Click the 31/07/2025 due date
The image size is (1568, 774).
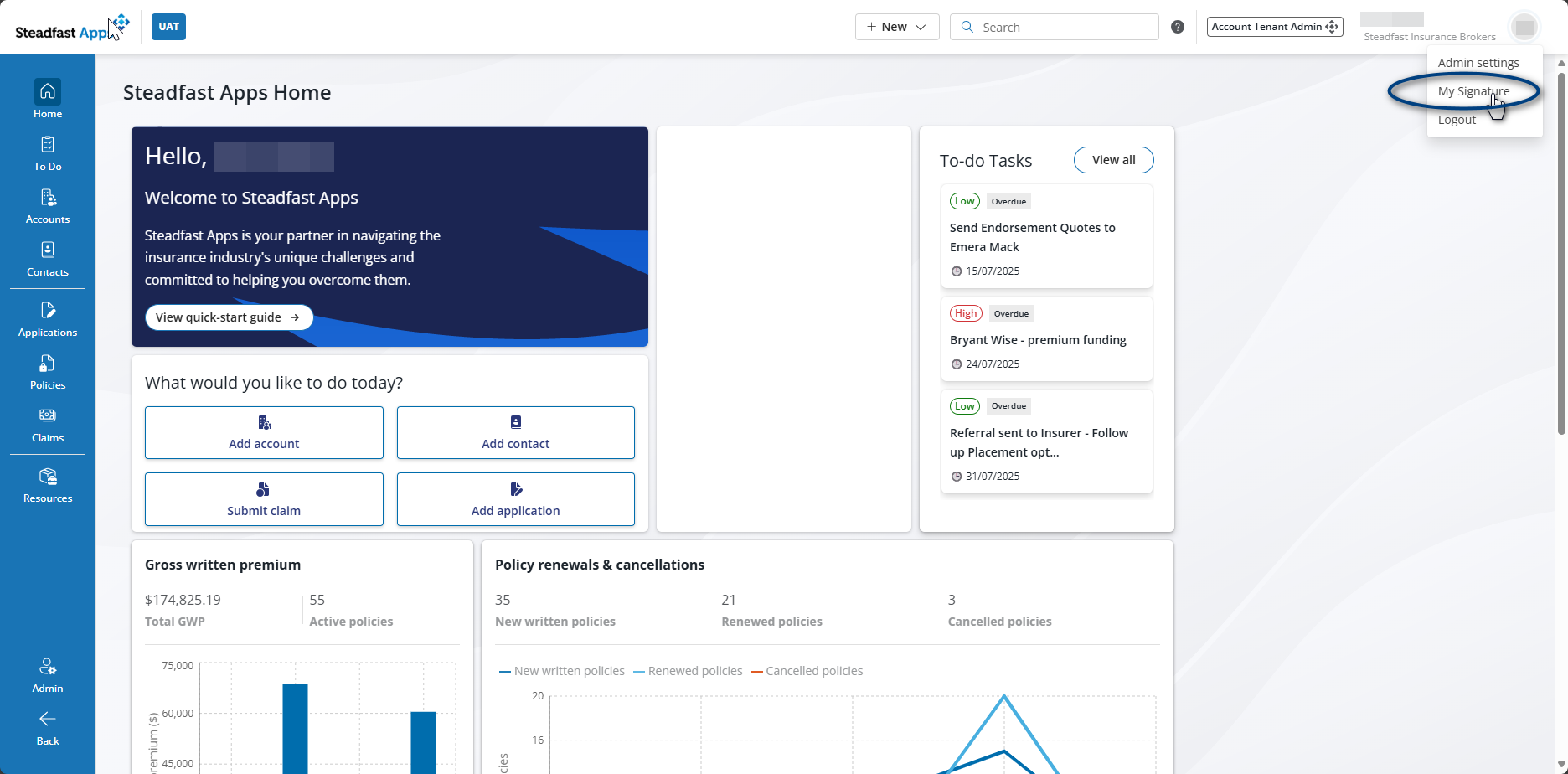tap(993, 477)
